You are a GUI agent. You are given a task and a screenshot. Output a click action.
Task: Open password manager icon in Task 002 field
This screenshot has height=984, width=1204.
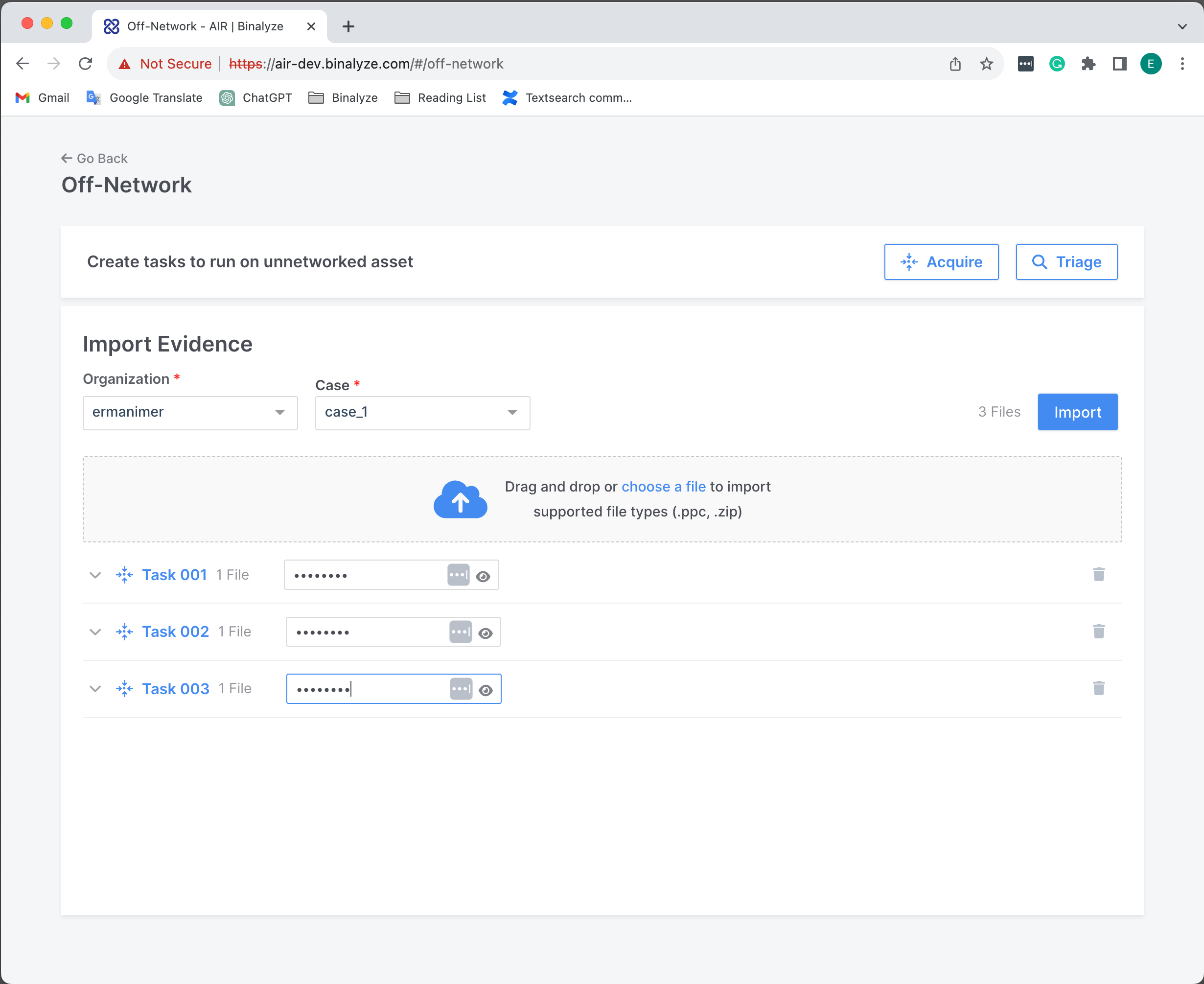[x=461, y=632]
